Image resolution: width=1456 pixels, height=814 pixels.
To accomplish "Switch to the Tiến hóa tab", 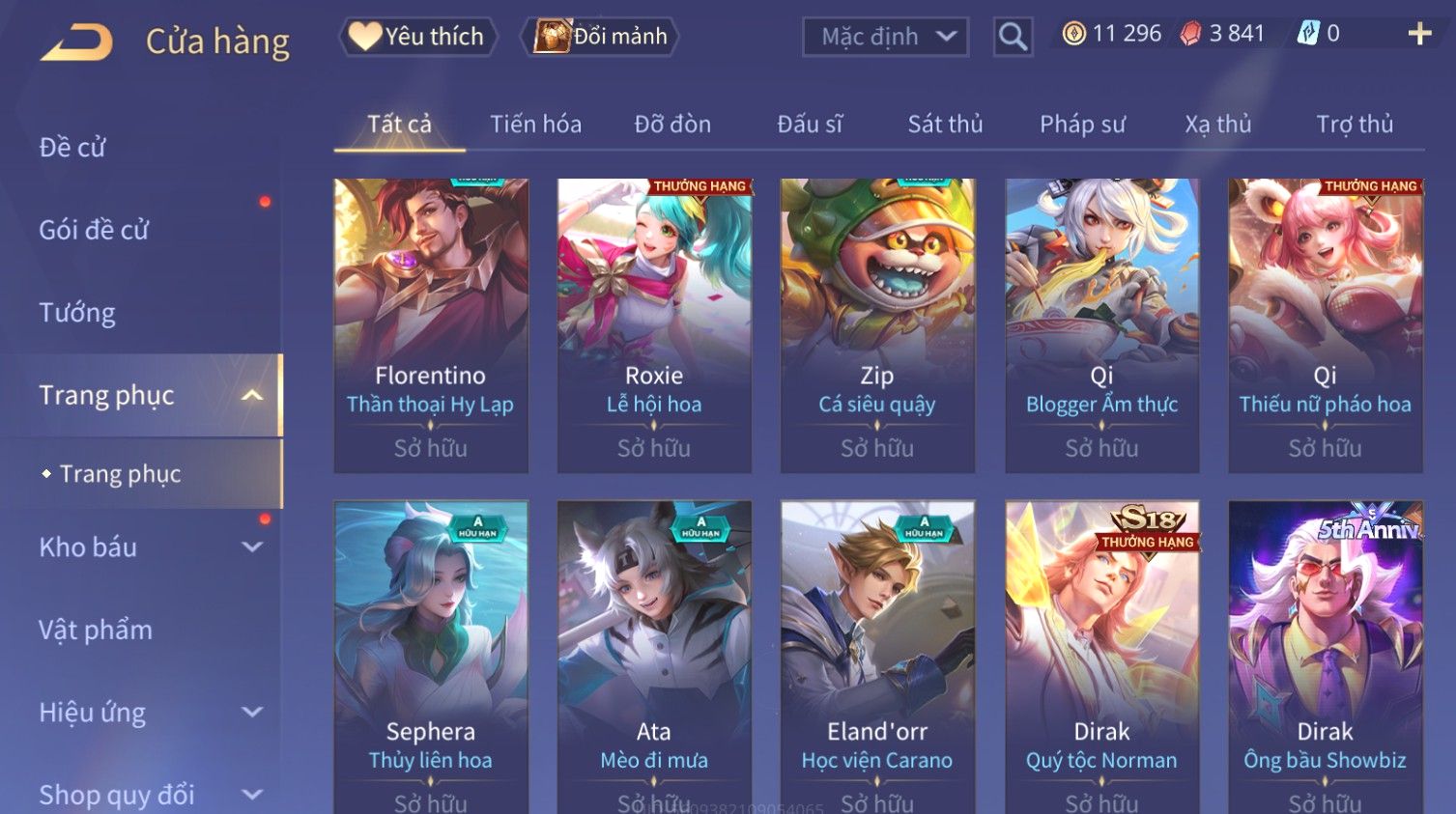I will [535, 125].
